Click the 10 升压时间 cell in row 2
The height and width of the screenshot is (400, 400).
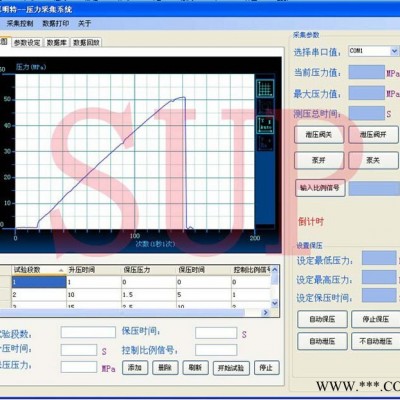[x=94, y=295]
